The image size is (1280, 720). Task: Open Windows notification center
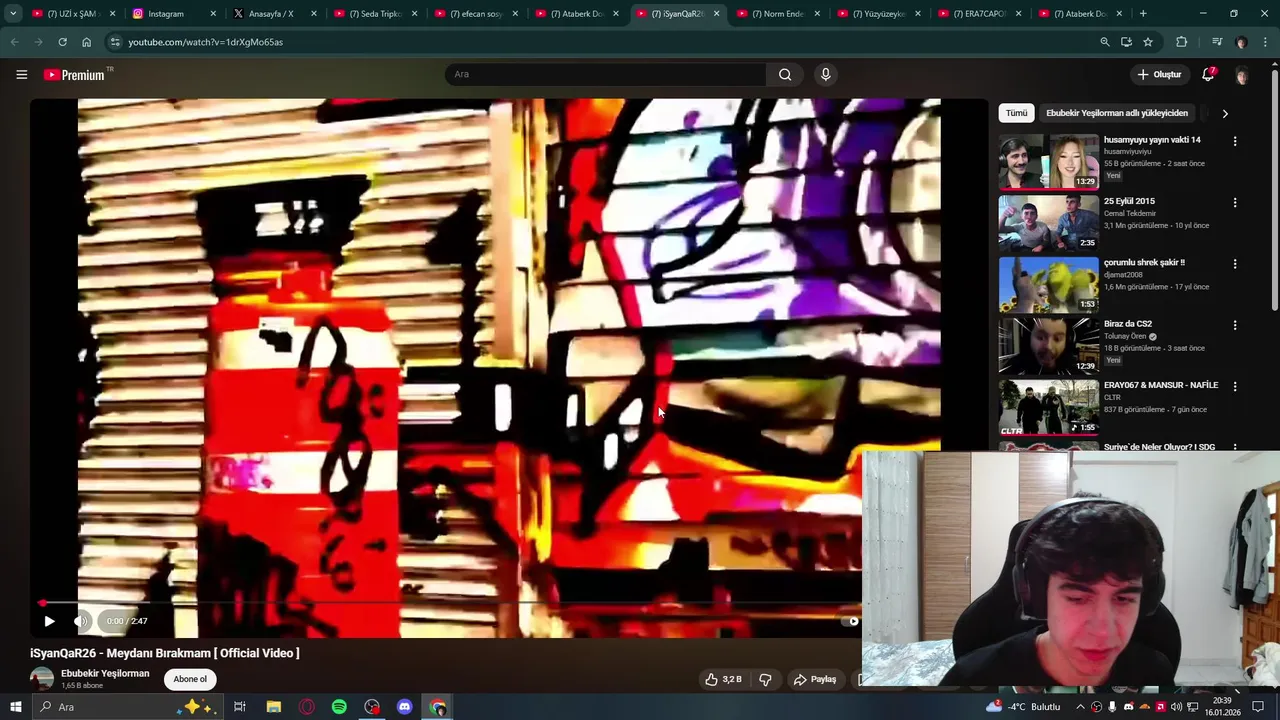[1258, 707]
